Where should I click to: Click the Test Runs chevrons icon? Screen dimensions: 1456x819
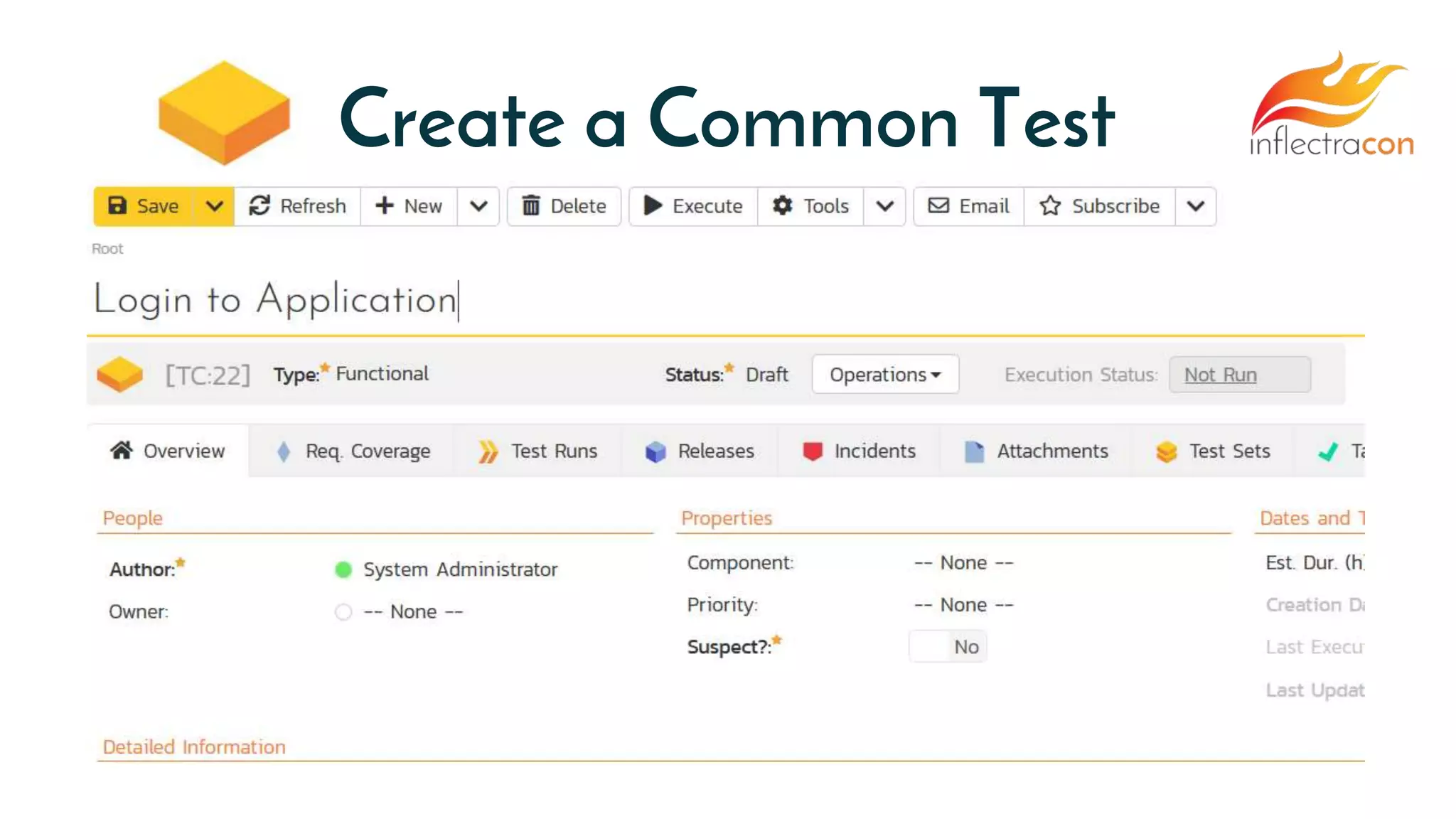pyautogui.click(x=488, y=451)
